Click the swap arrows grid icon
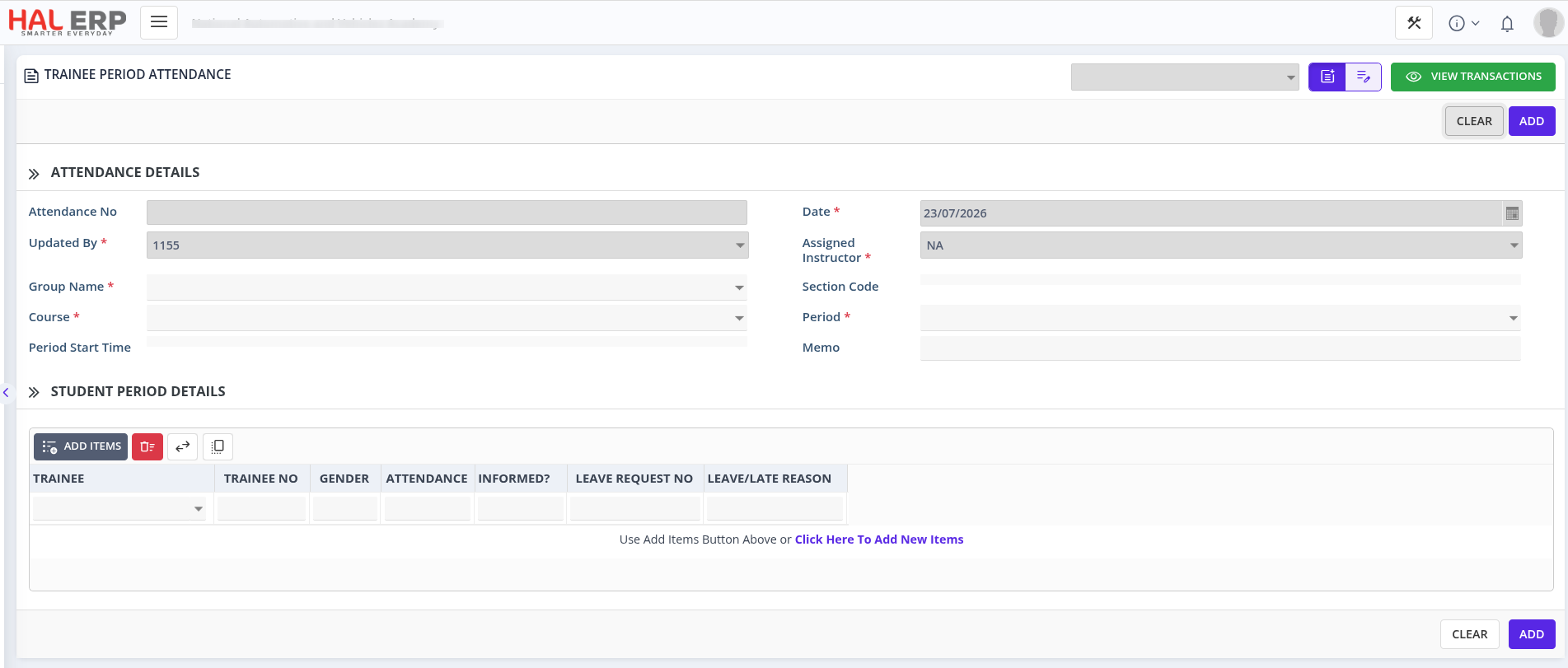Screen dimensions: 1568x668 [x=182, y=446]
